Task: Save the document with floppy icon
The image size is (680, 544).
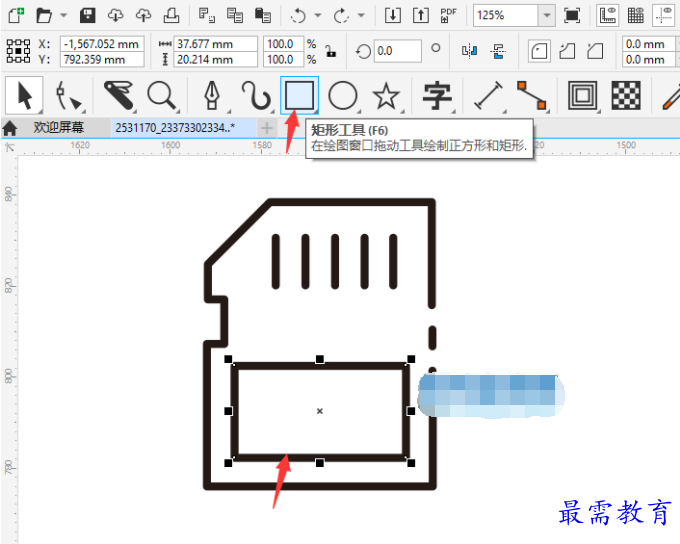Action: tap(88, 16)
